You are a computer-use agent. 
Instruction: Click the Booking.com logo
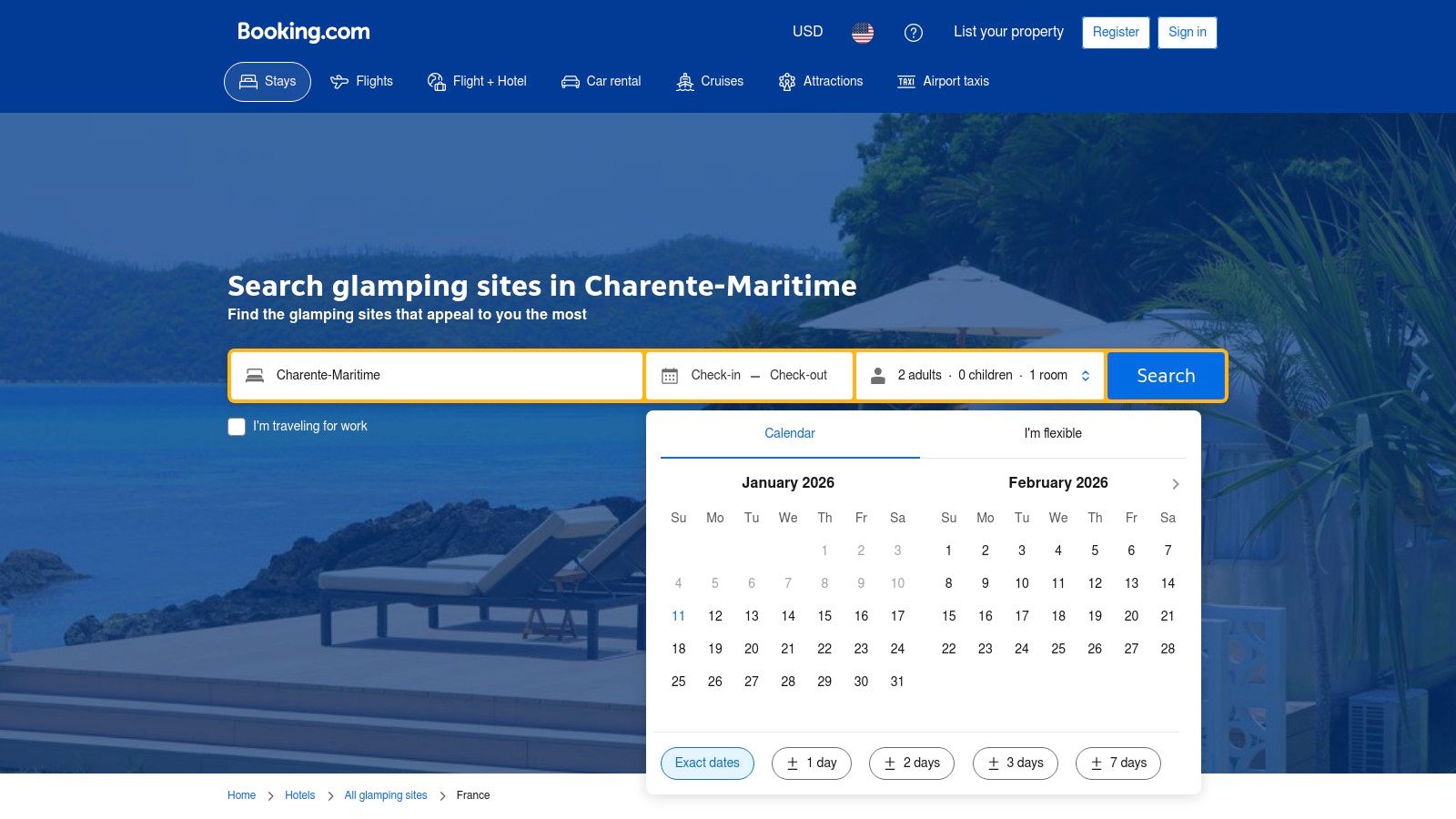pos(303,32)
